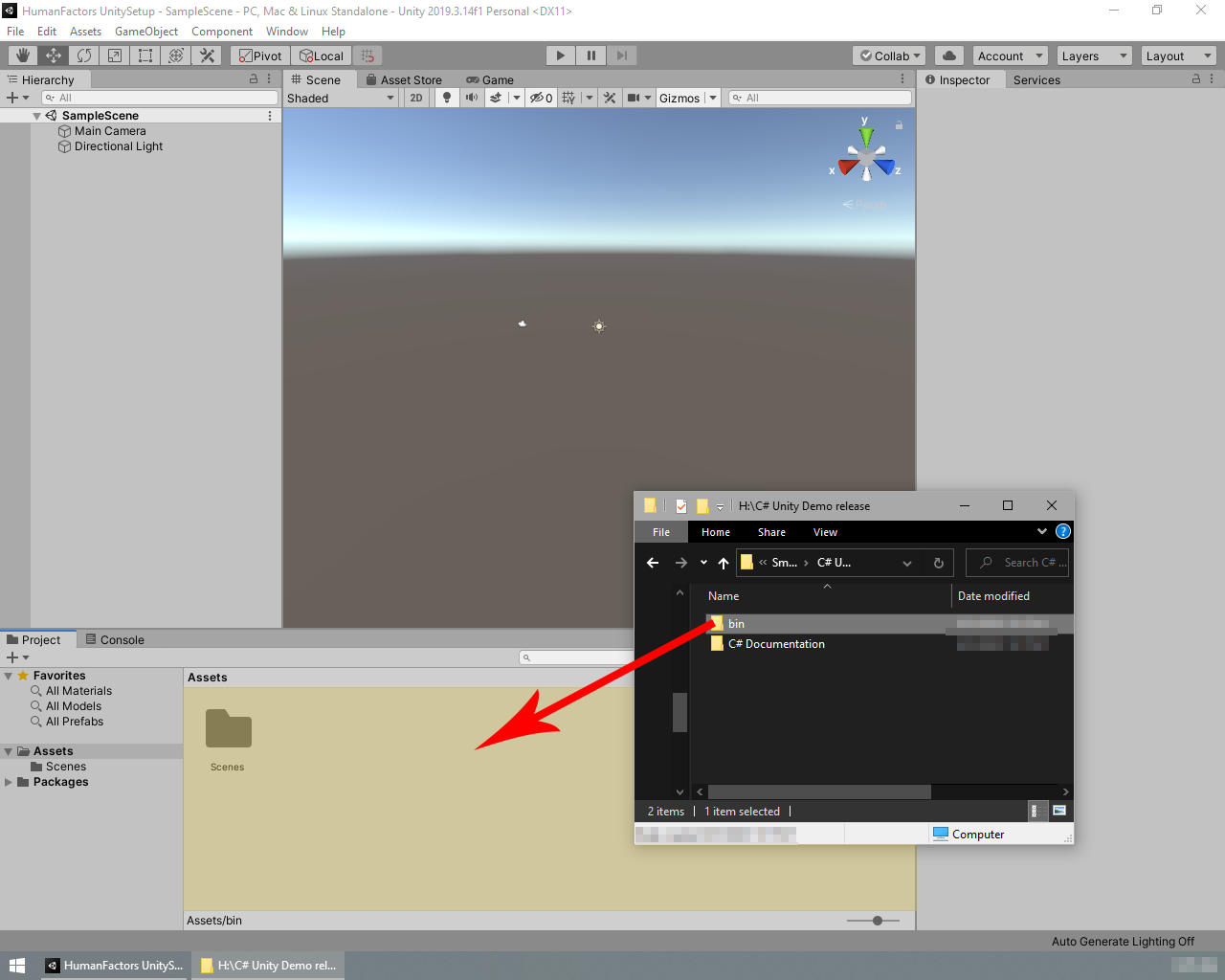The width and height of the screenshot is (1225, 980).
Task: Go up one level in Explorer
Action: tap(724, 563)
